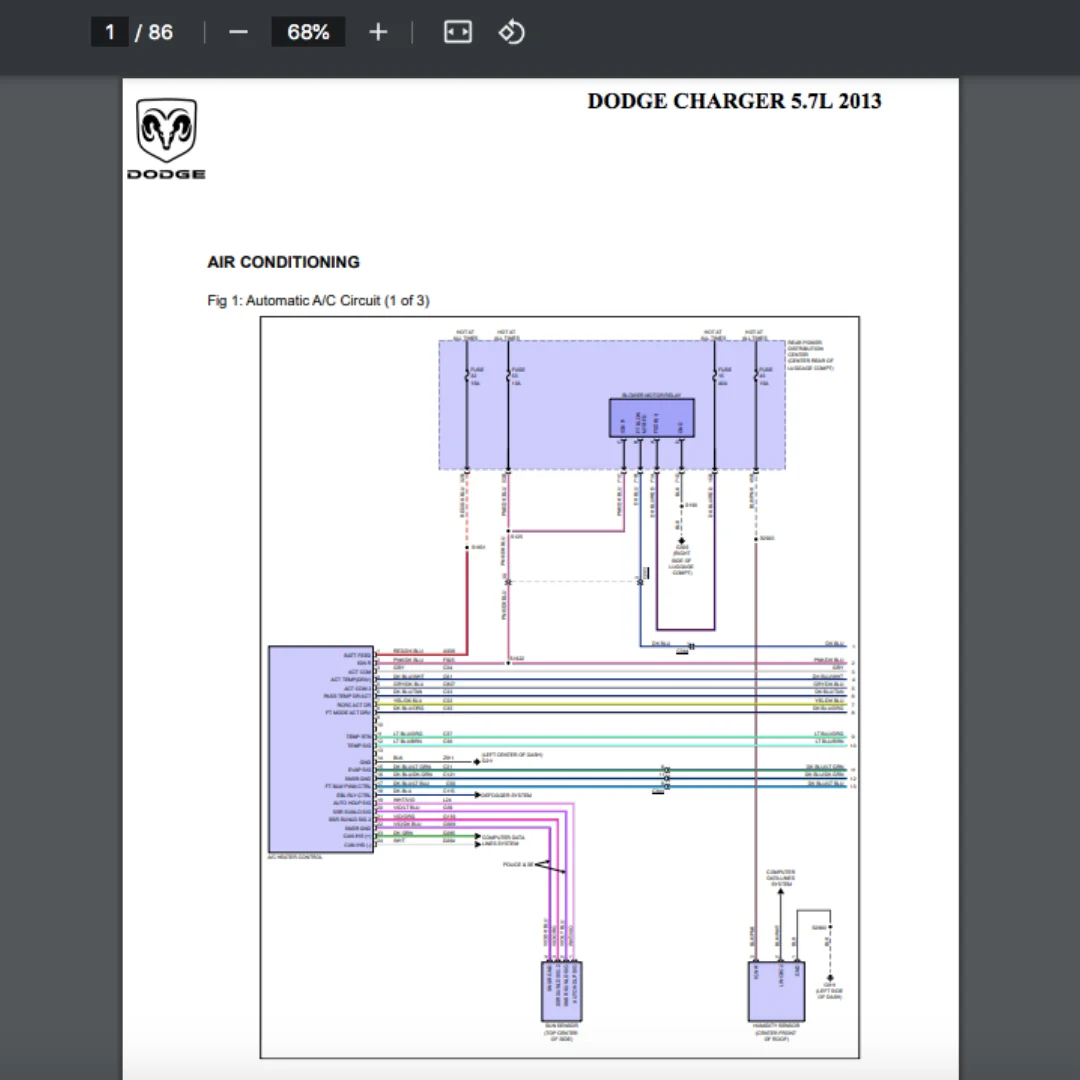Image resolution: width=1080 pixels, height=1080 pixels.
Task: Click the DODGE CHARGER 5.7L 2013 title
Action: 734,101
